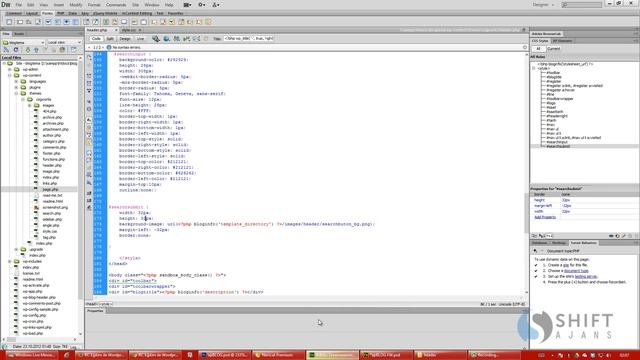Image resolution: width=640 pixels, height=360 pixels.
Task: Switch to the Layout insert tab
Action: [32, 13]
